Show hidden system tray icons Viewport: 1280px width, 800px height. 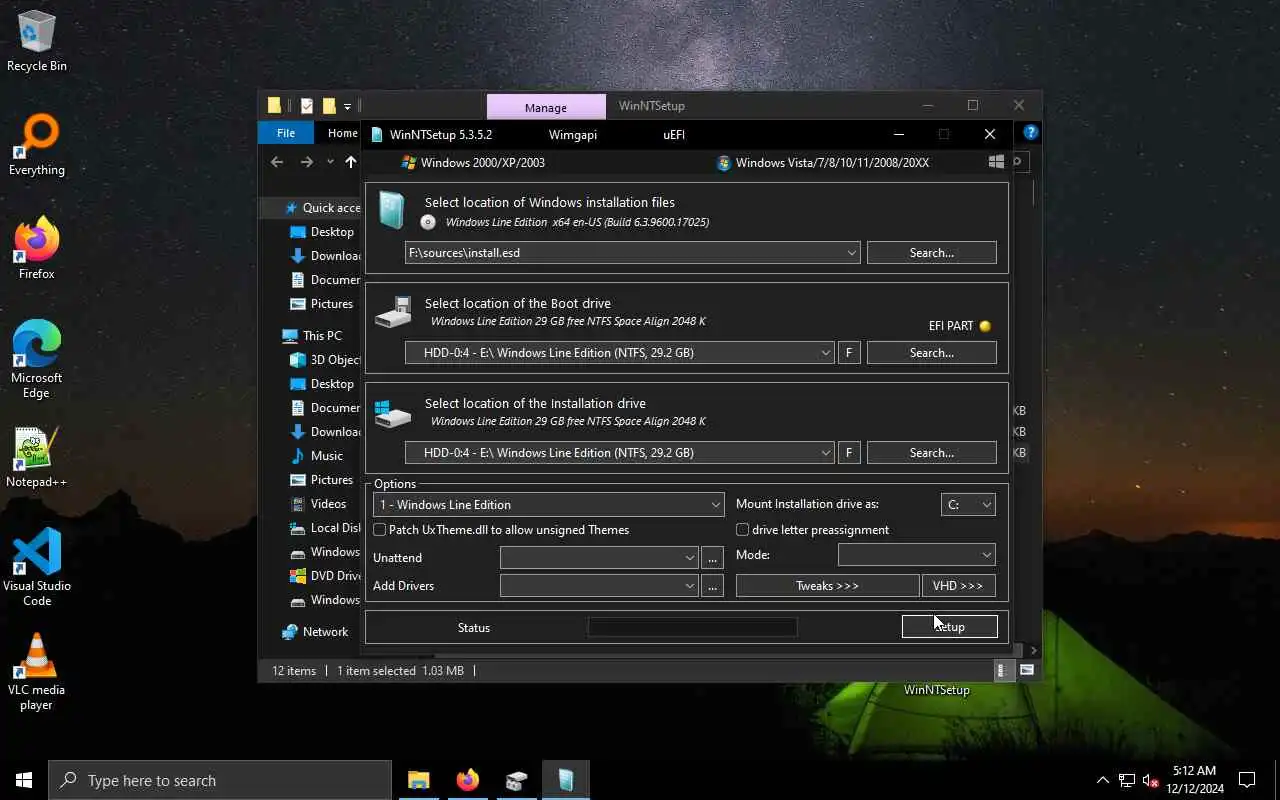pos(1102,780)
